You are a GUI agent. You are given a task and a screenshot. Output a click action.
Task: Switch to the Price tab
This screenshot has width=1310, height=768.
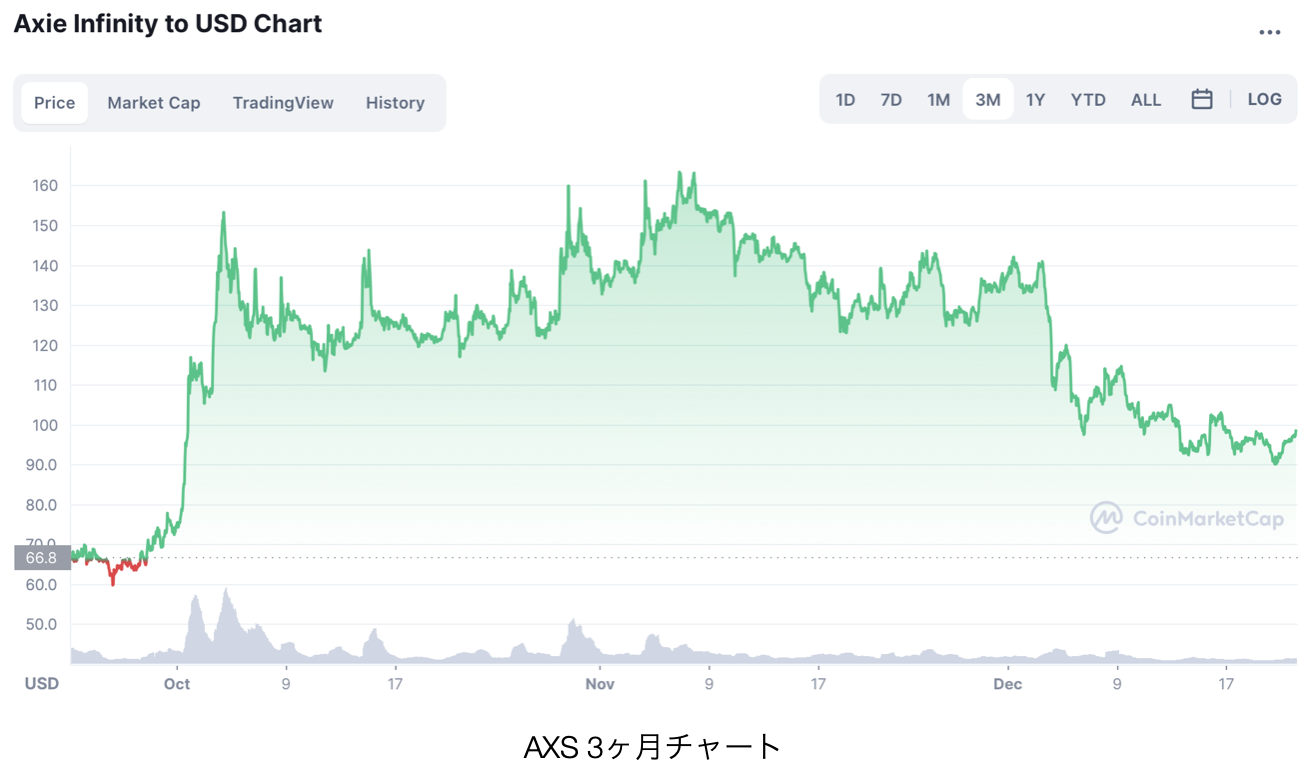click(55, 102)
